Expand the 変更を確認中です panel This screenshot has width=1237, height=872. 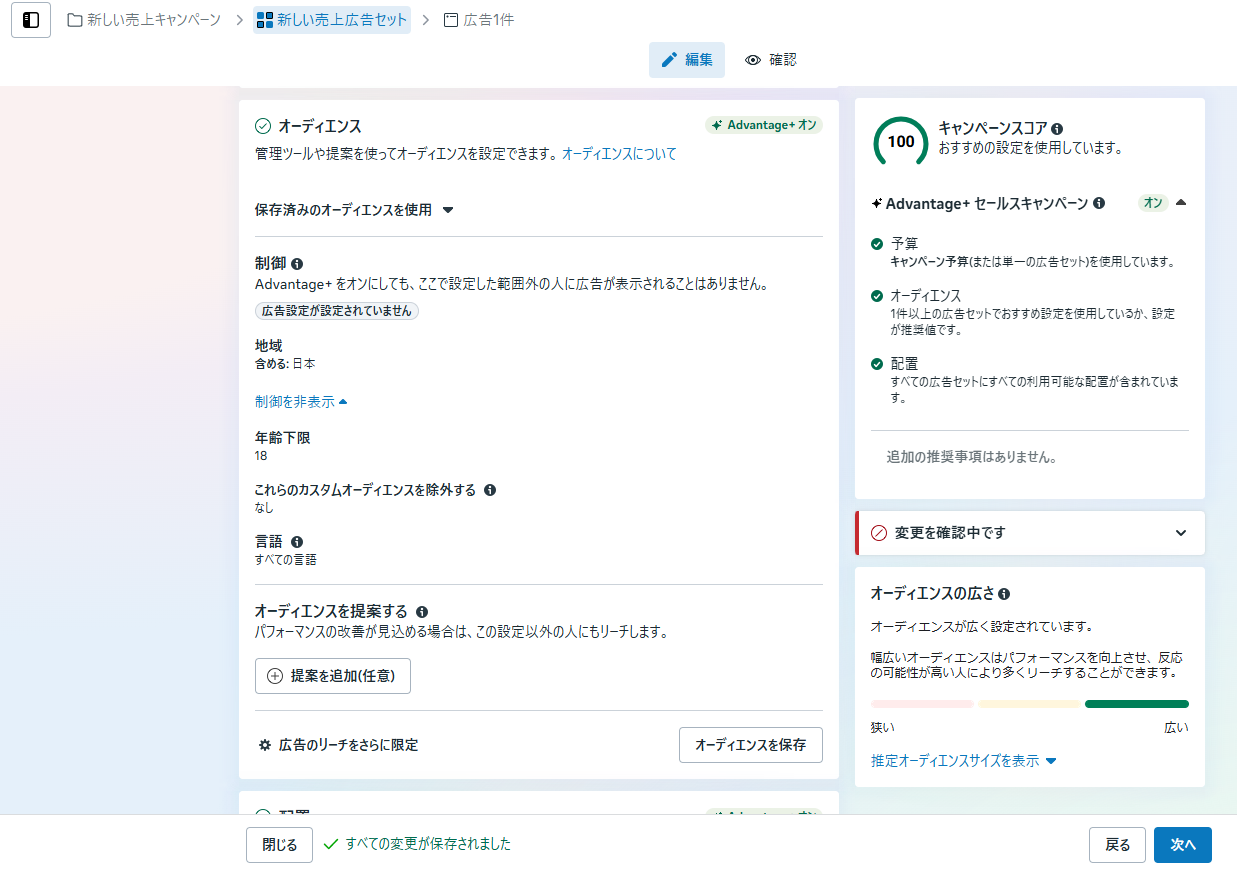(x=1181, y=533)
